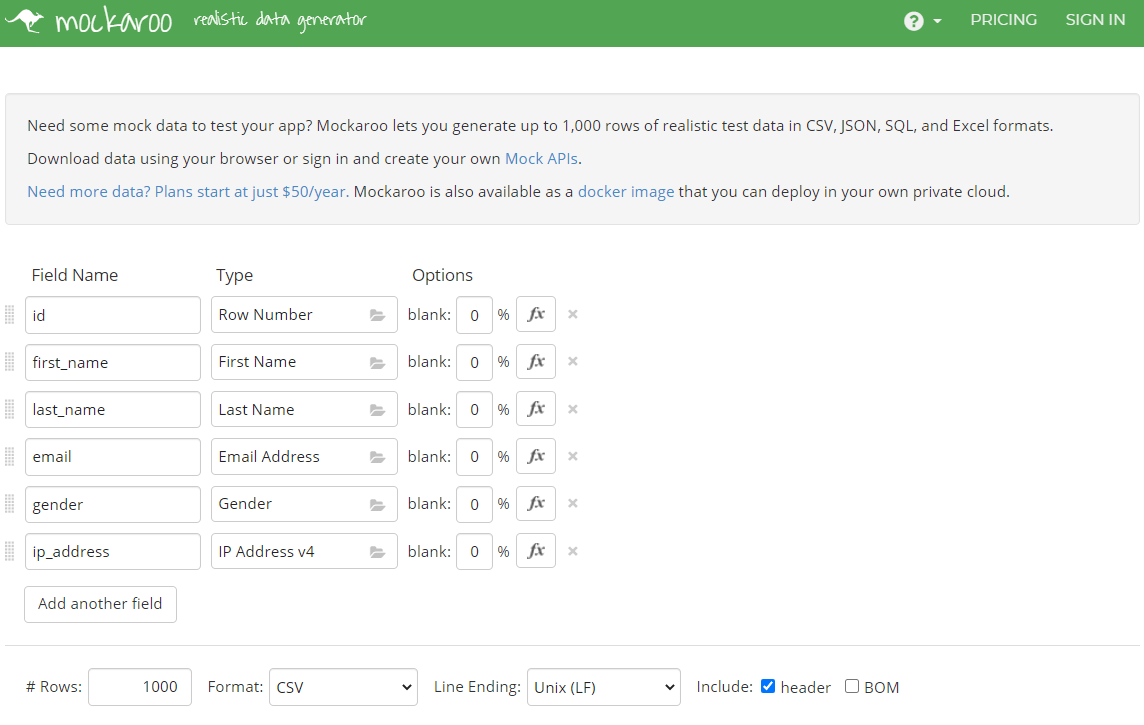Set blank percentage for first_name field
Image resolution: width=1144 pixels, height=725 pixels.
(474, 362)
